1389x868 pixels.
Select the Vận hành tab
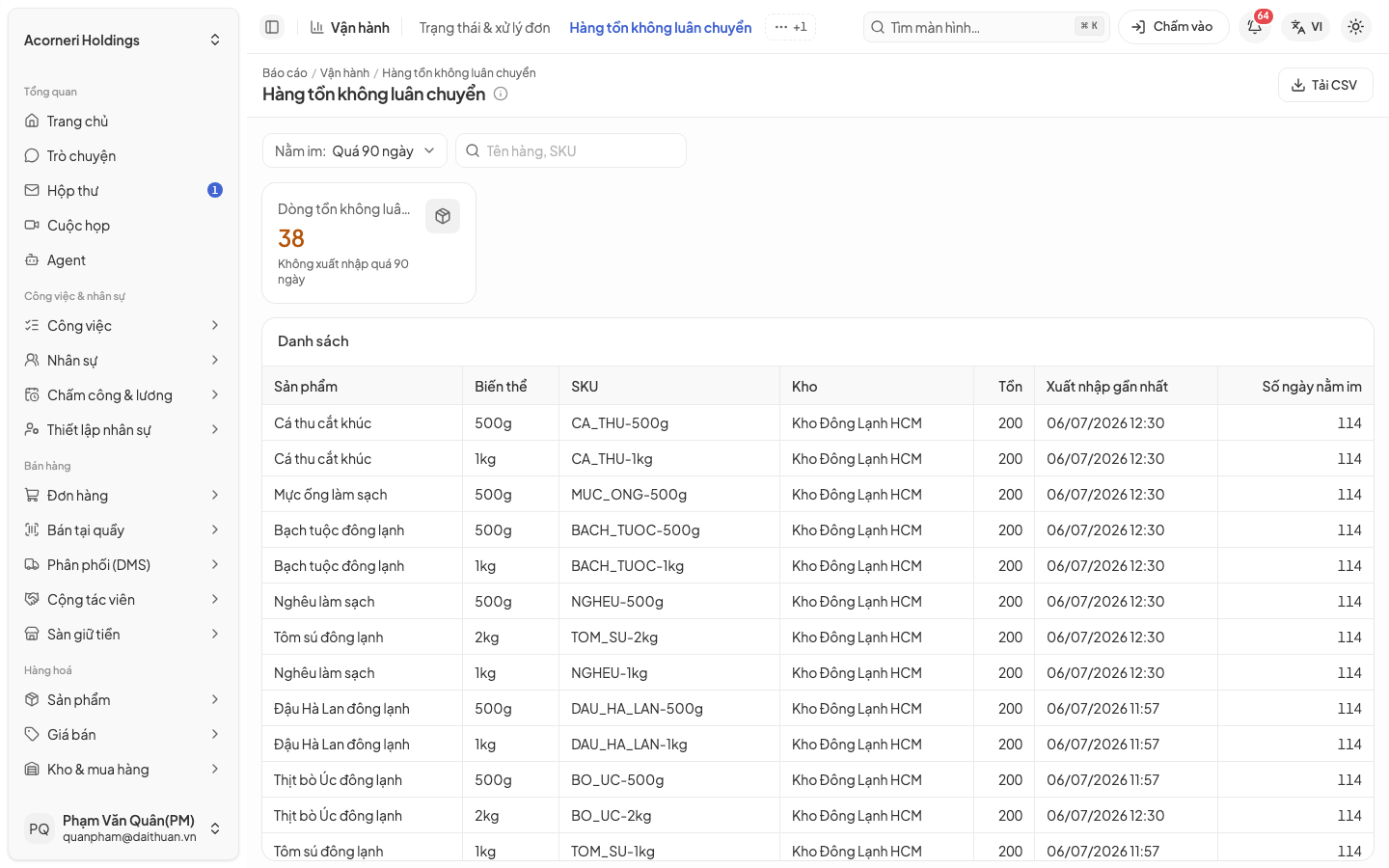tap(350, 28)
